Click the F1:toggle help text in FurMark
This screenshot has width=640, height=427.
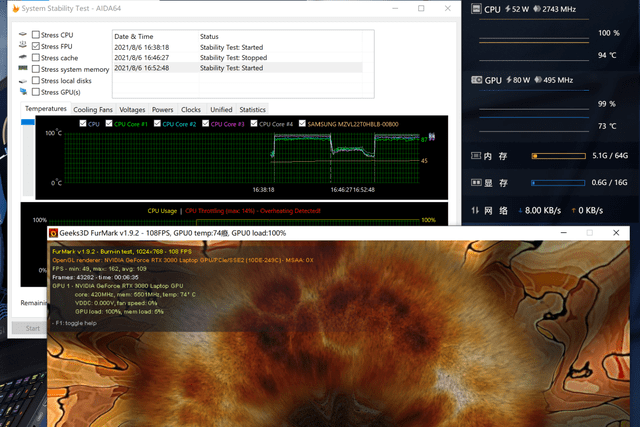point(74,323)
